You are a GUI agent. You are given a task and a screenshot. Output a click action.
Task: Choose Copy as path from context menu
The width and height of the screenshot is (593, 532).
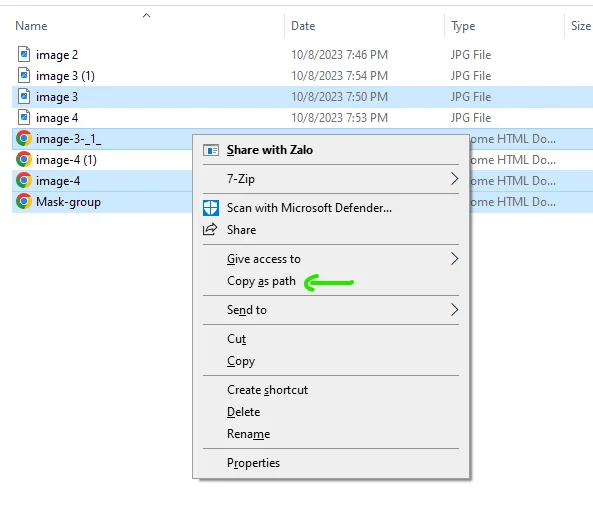pos(261,281)
